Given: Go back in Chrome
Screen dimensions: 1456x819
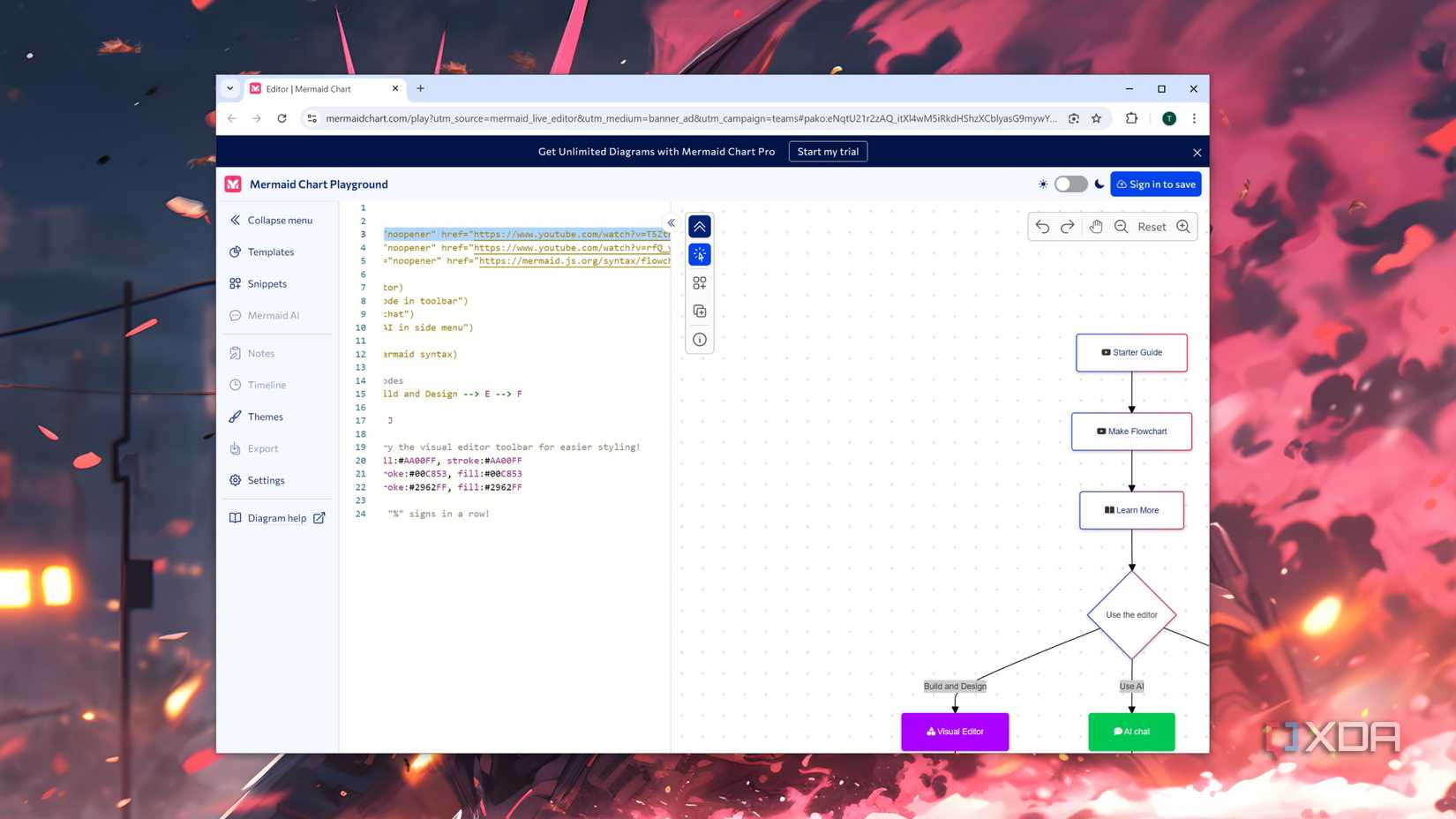Looking at the screenshot, I should click(232, 118).
